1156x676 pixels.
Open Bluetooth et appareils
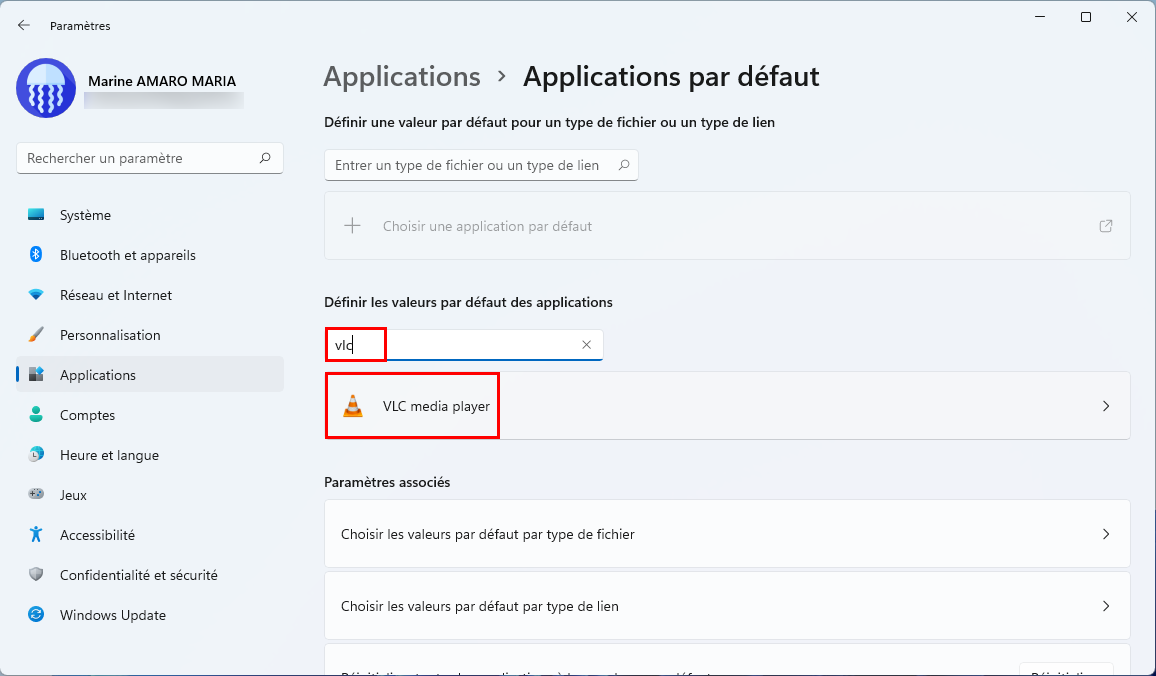[x=150, y=255]
